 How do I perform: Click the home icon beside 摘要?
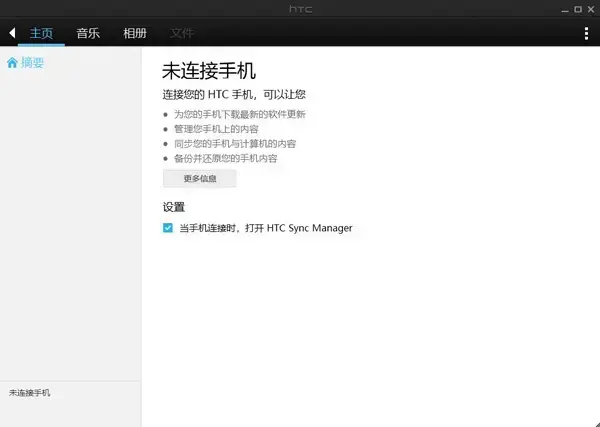pyautogui.click(x=12, y=62)
